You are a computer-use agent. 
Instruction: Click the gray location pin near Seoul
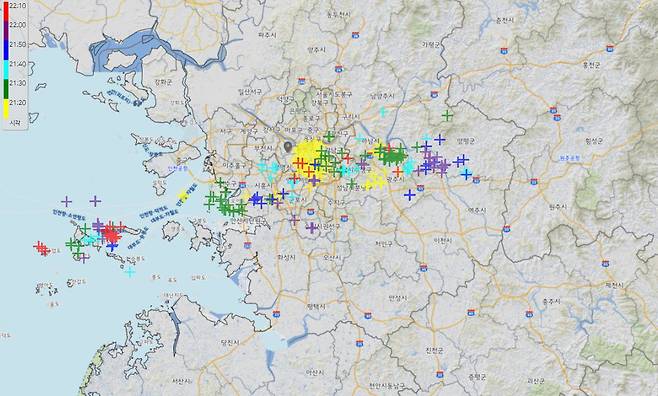(288, 147)
